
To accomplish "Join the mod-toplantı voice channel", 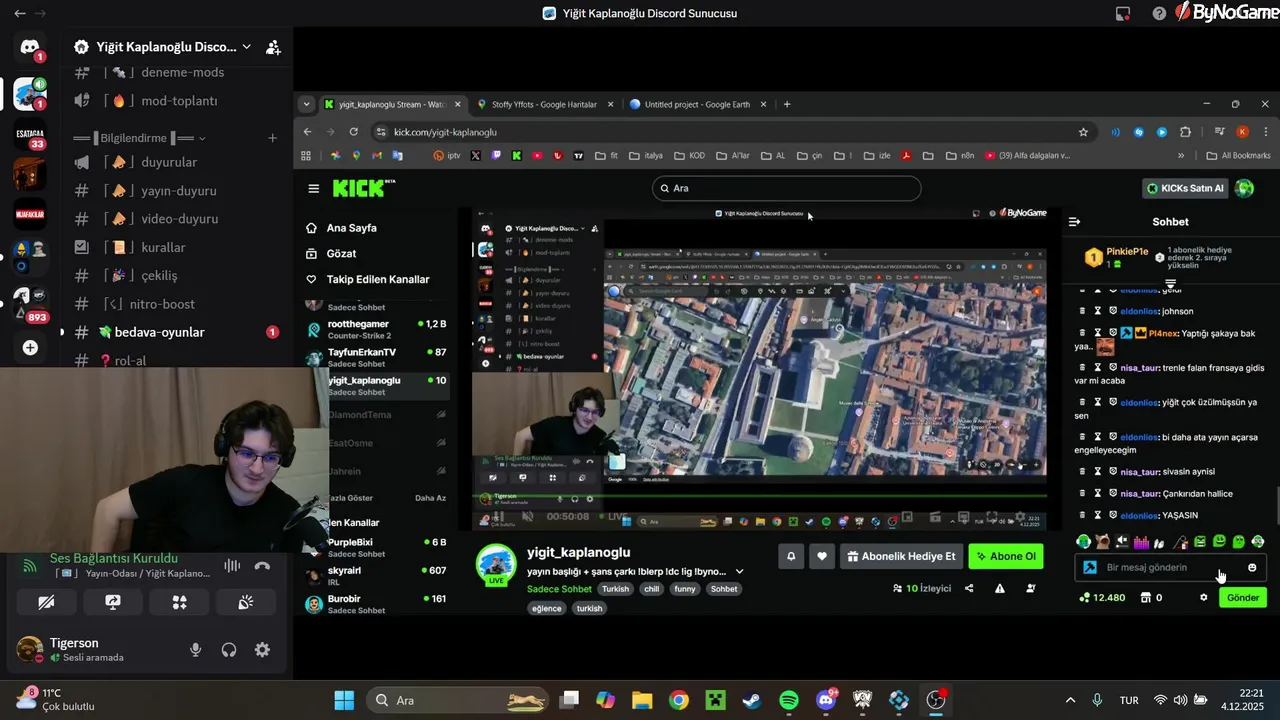I will pos(177,101).
